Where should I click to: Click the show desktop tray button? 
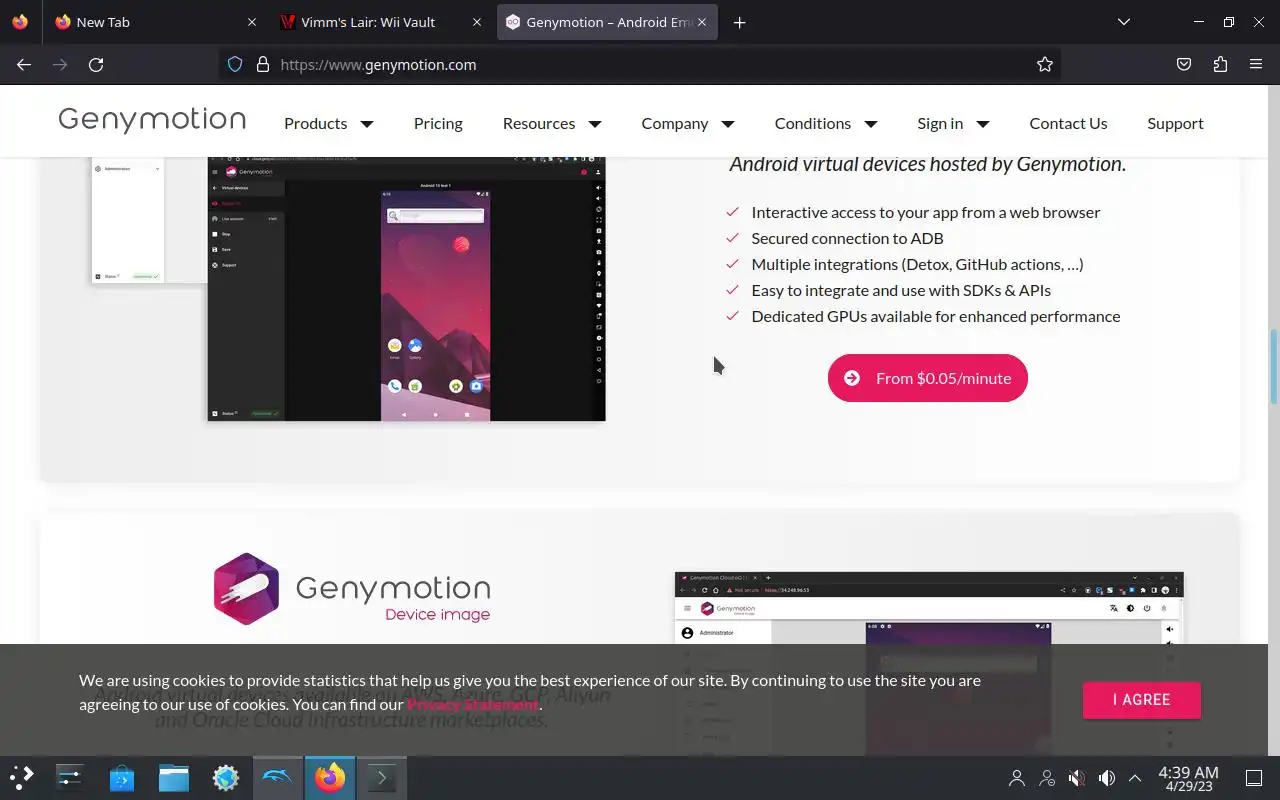point(1254,778)
